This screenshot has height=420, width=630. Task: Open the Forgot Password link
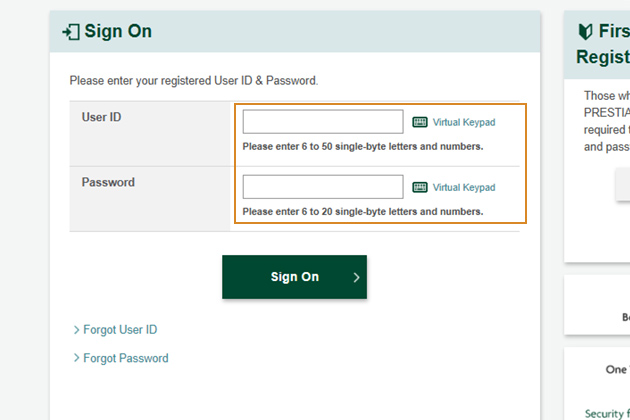(x=126, y=358)
